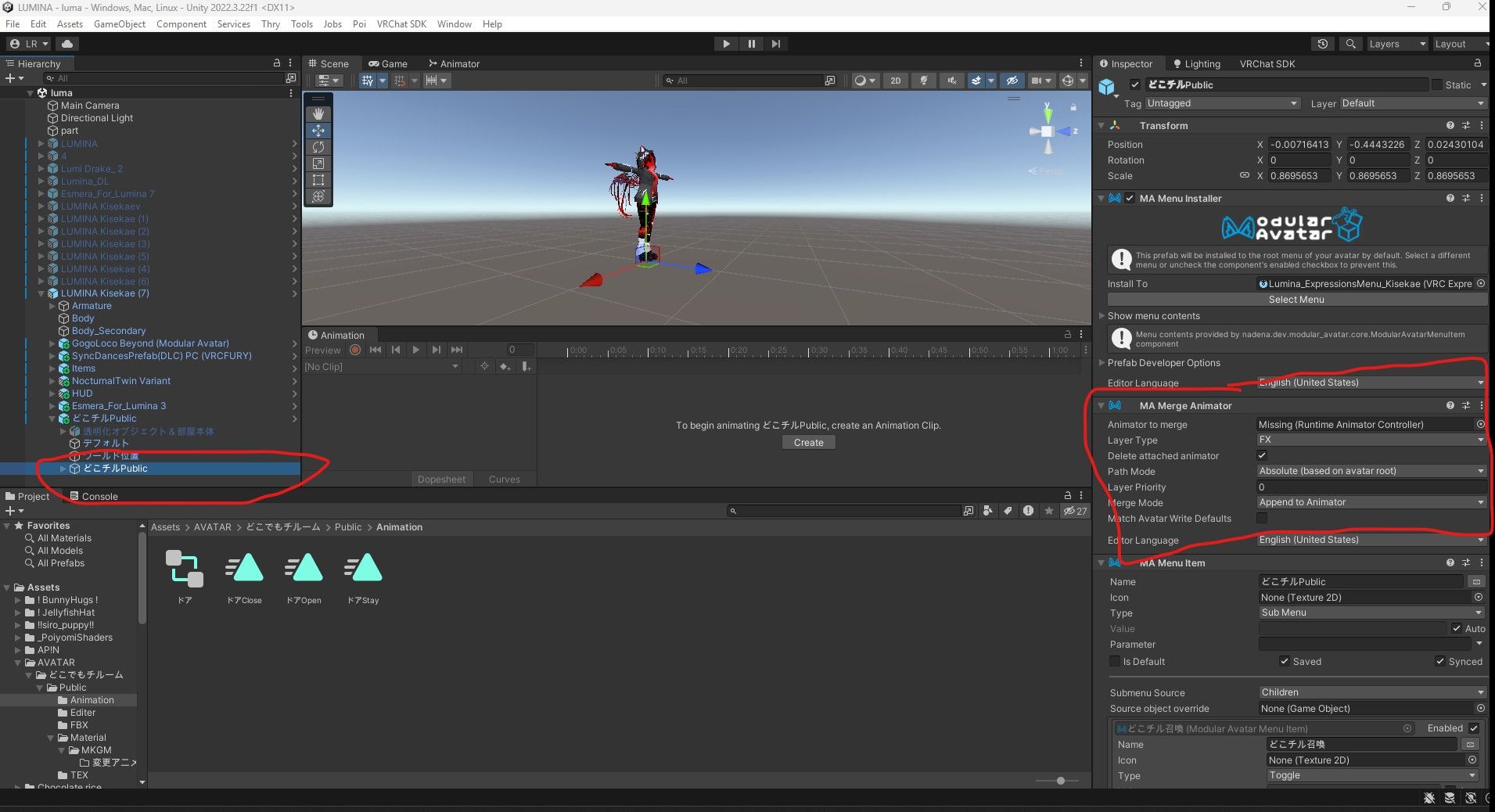The width and height of the screenshot is (1495, 812).
Task: Switch to the Game tab
Action: pos(388,63)
